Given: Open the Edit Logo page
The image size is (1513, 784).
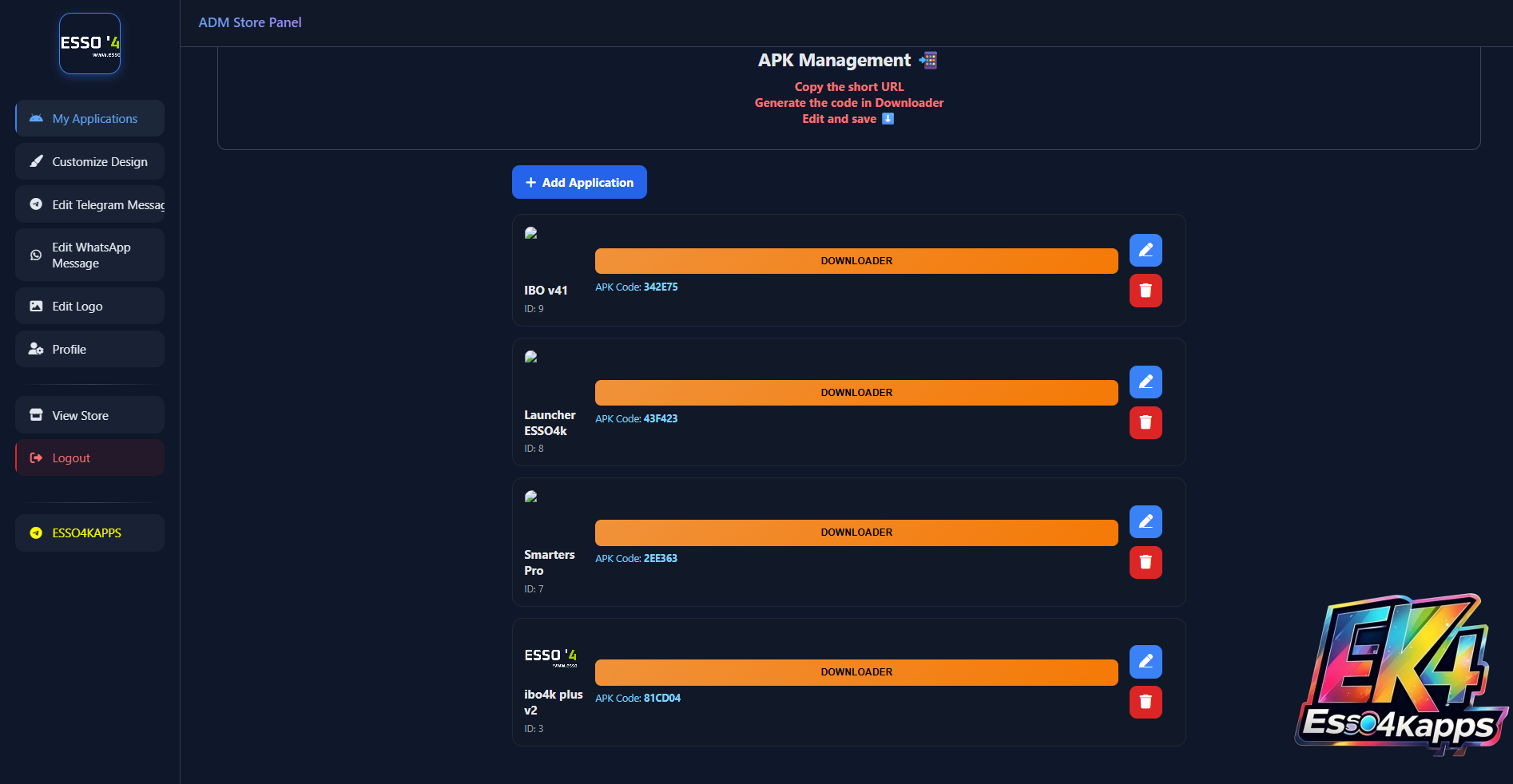Looking at the screenshot, I should [x=89, y=307].
